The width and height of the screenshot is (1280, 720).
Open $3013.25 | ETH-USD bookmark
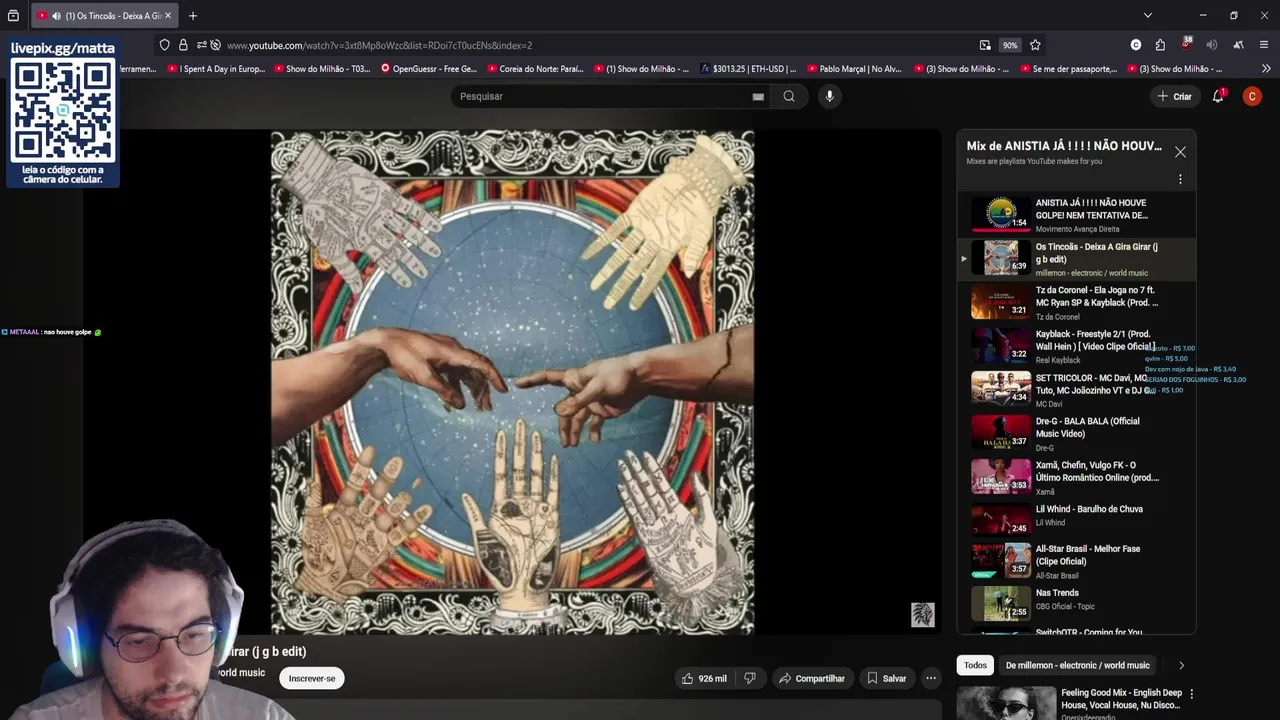pos(749,69)
